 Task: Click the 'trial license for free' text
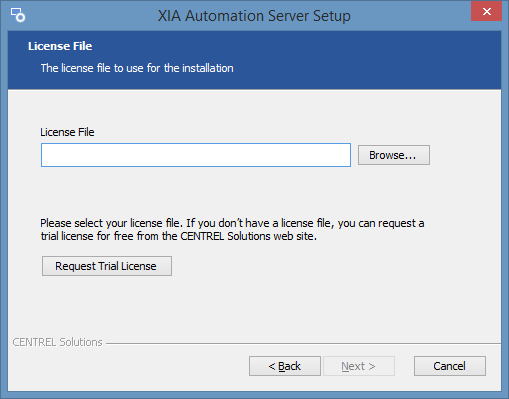click(87, 236)
